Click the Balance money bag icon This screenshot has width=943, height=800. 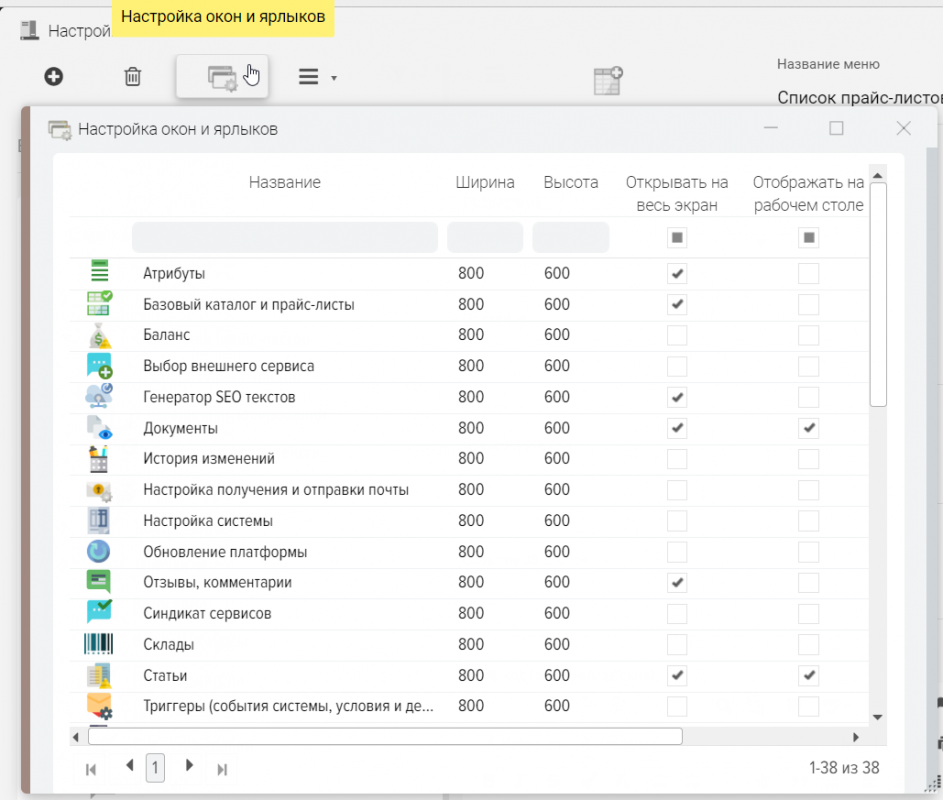pos(99,335)
